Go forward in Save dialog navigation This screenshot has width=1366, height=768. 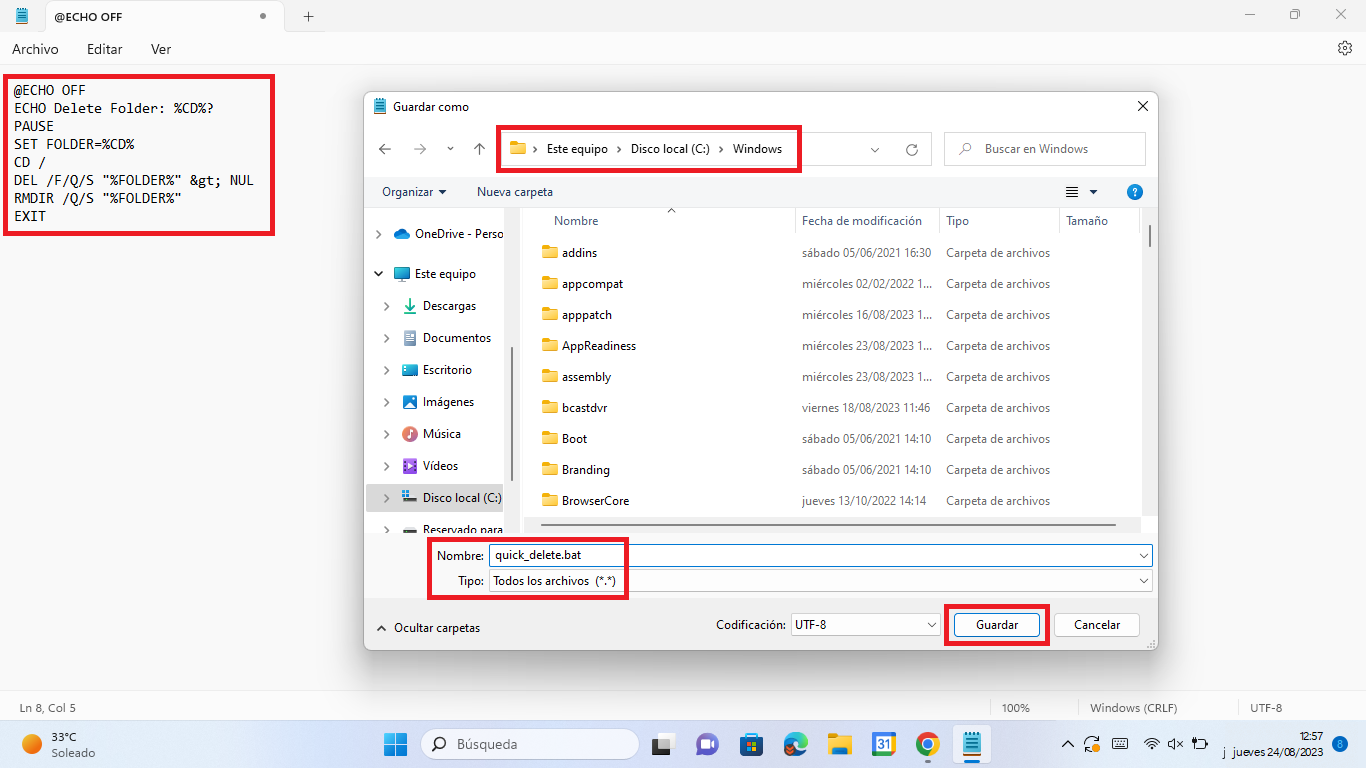click(x=420, y=149)
